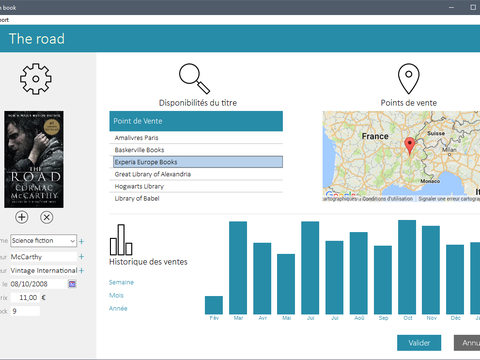Click the magnifying glass availability icon
Image resolution: width=480 pixels, height=360 pixels.
194,79
